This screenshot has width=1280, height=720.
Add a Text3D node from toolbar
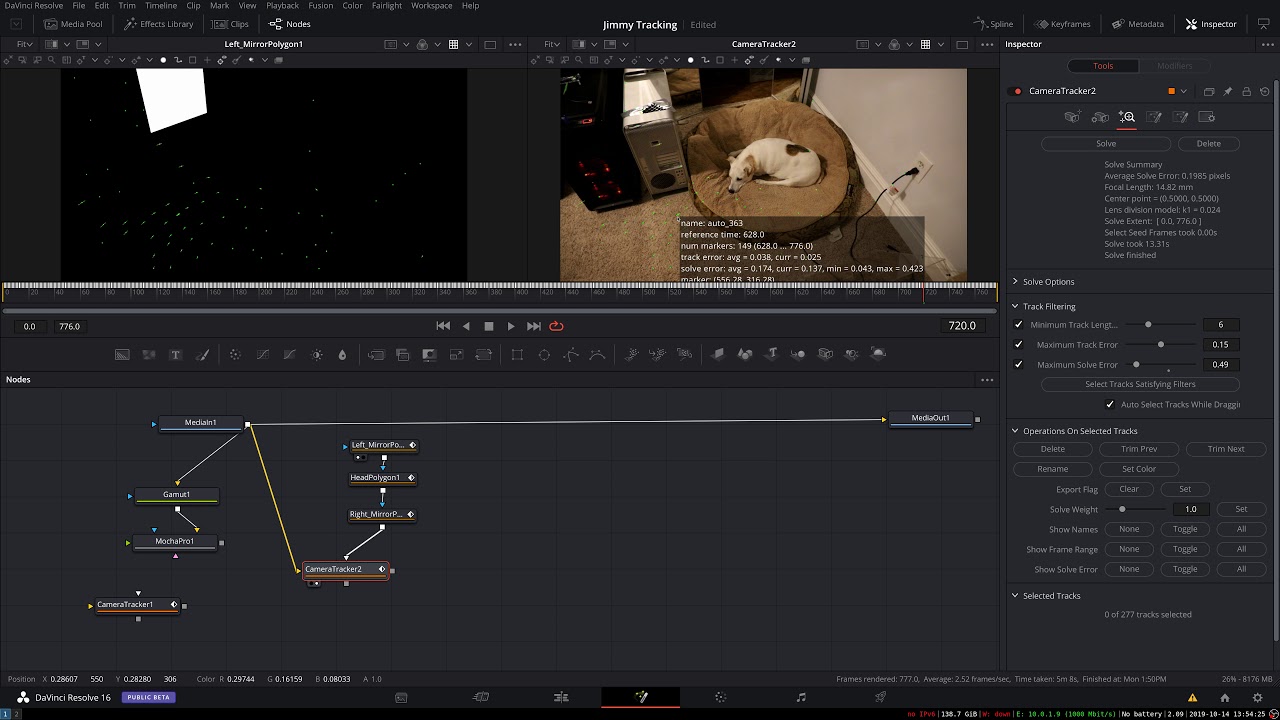coord(772,355)
